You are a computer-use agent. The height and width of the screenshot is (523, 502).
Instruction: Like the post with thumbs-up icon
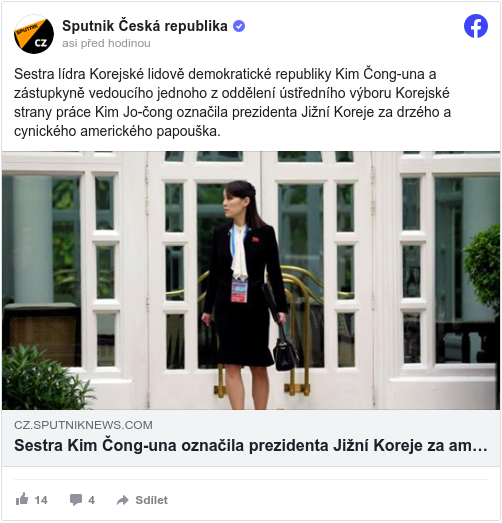click(22, 499)
